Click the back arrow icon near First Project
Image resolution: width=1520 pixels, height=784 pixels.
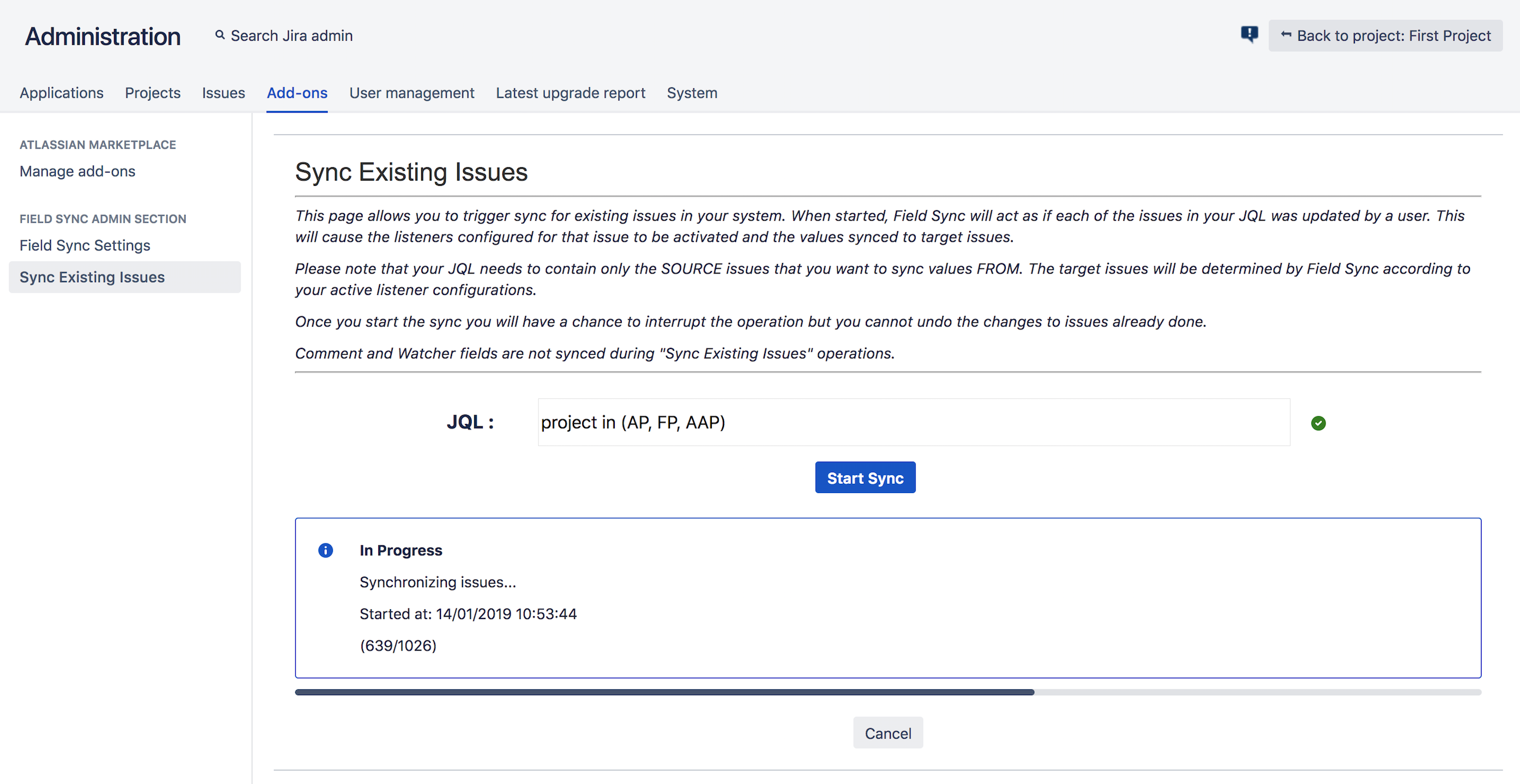pos(1287,35)
